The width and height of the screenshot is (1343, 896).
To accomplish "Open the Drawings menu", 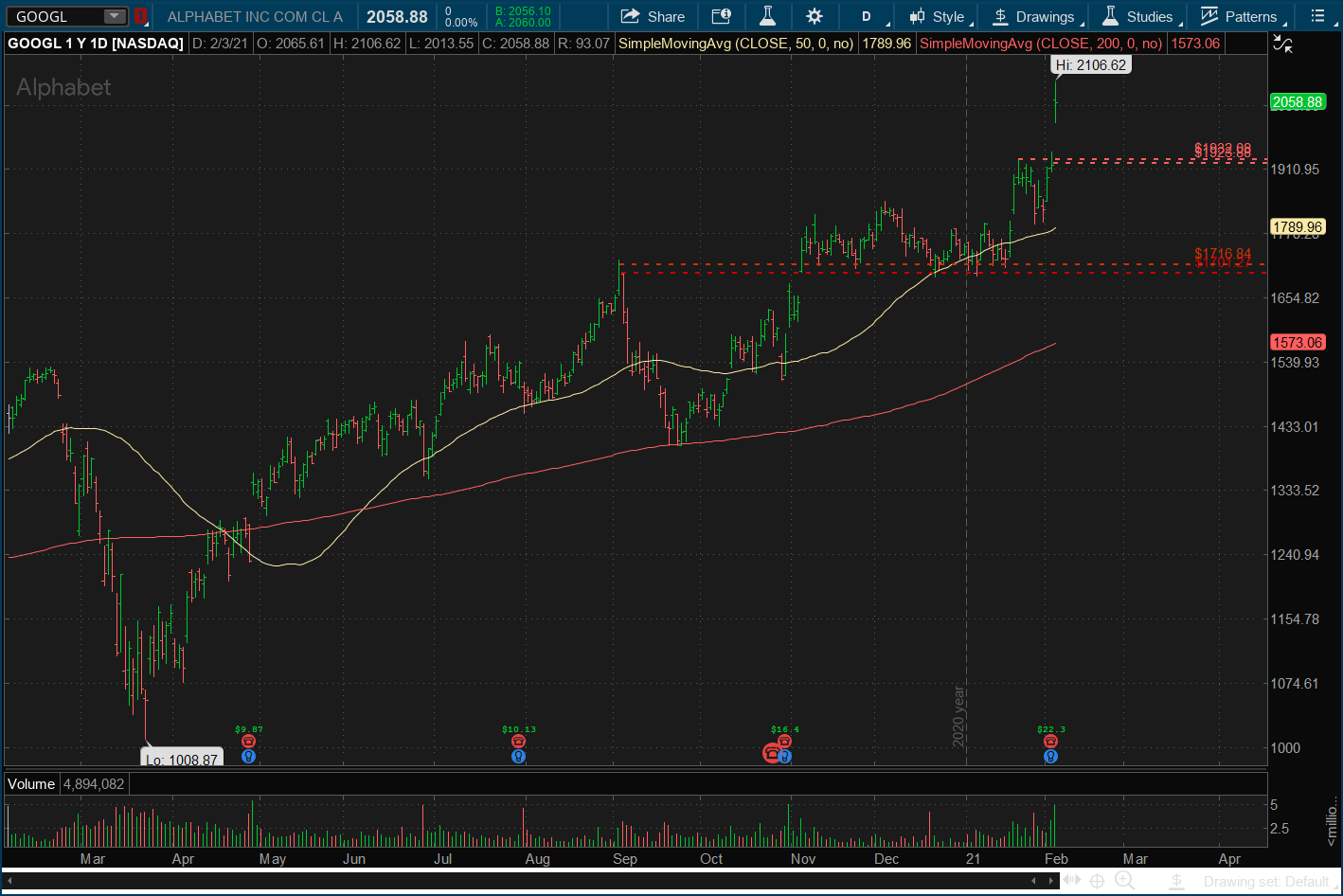I will coord(1034,16).
